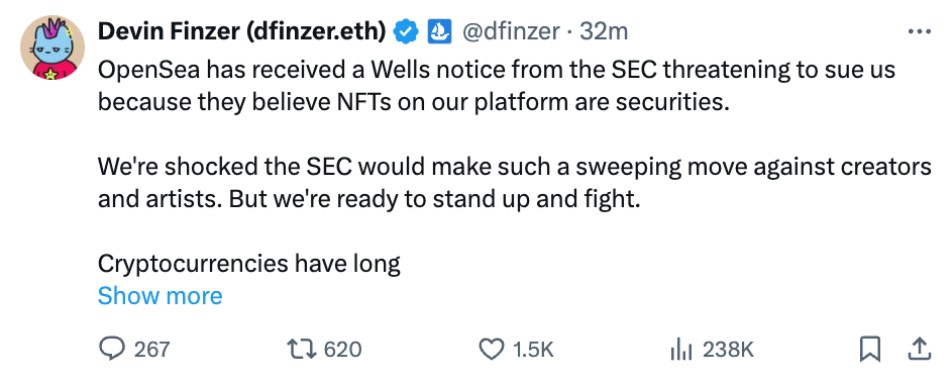This screenshot has height=377, width=951.
Task: Open the view analytics bar chart icon
Action: (x=680, y=350)
